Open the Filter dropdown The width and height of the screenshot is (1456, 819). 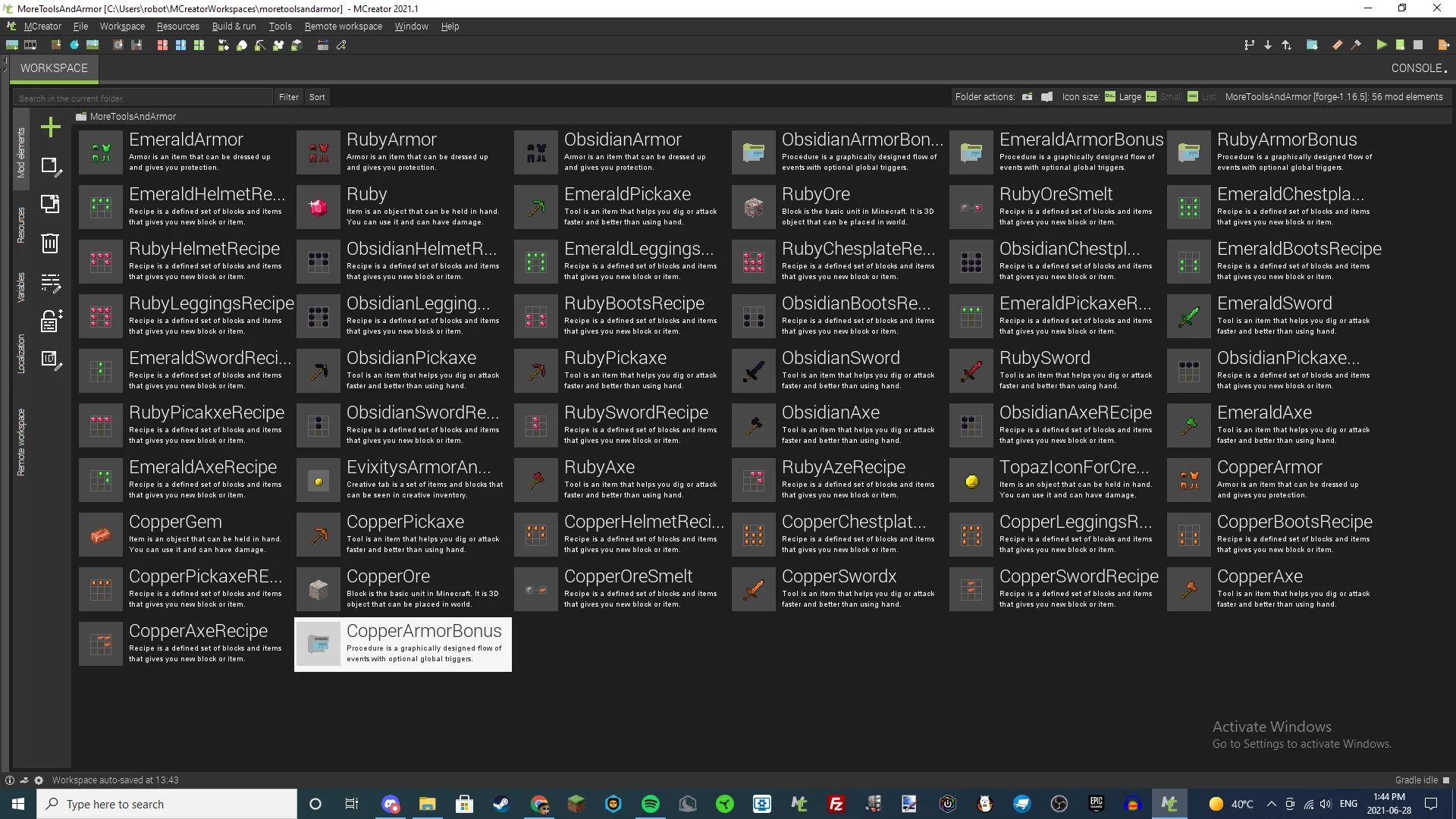tap(288, 97)
